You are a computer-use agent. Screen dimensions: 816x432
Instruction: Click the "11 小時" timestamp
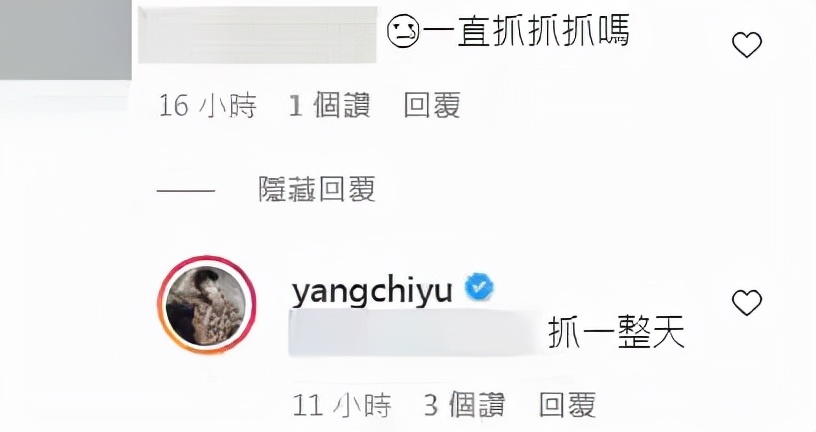click(x=341, y=404)
